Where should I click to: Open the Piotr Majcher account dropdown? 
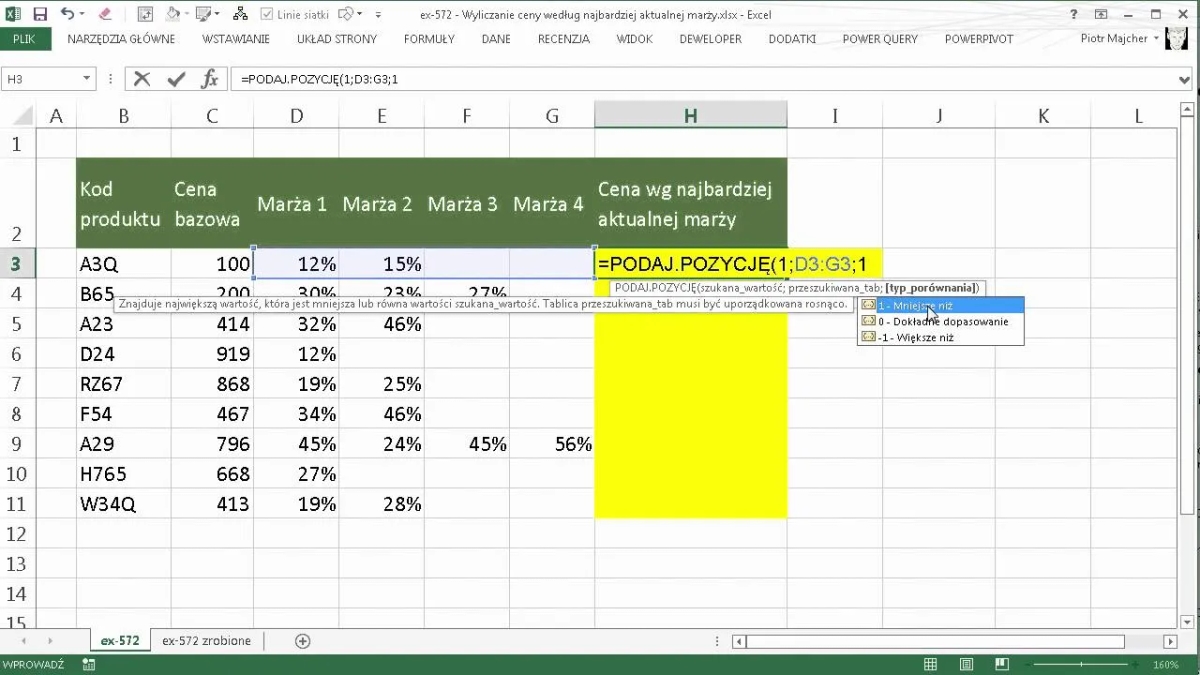pos(1157,39)
